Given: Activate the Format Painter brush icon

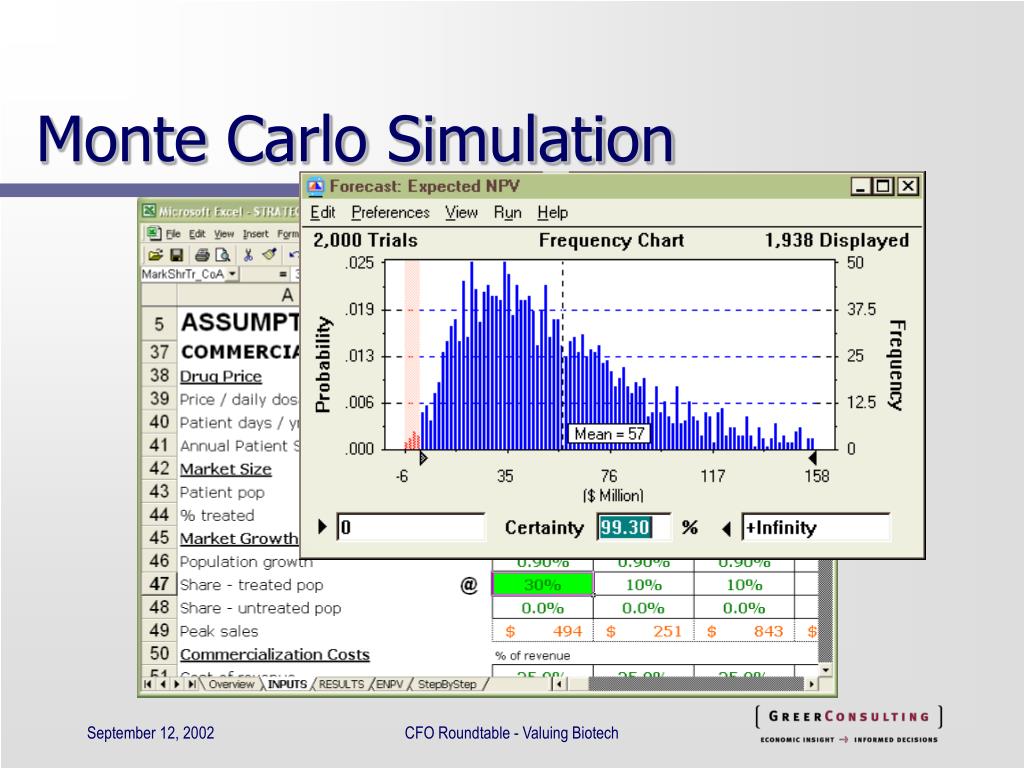Looking at the screenshot, I should click(270, 255).
